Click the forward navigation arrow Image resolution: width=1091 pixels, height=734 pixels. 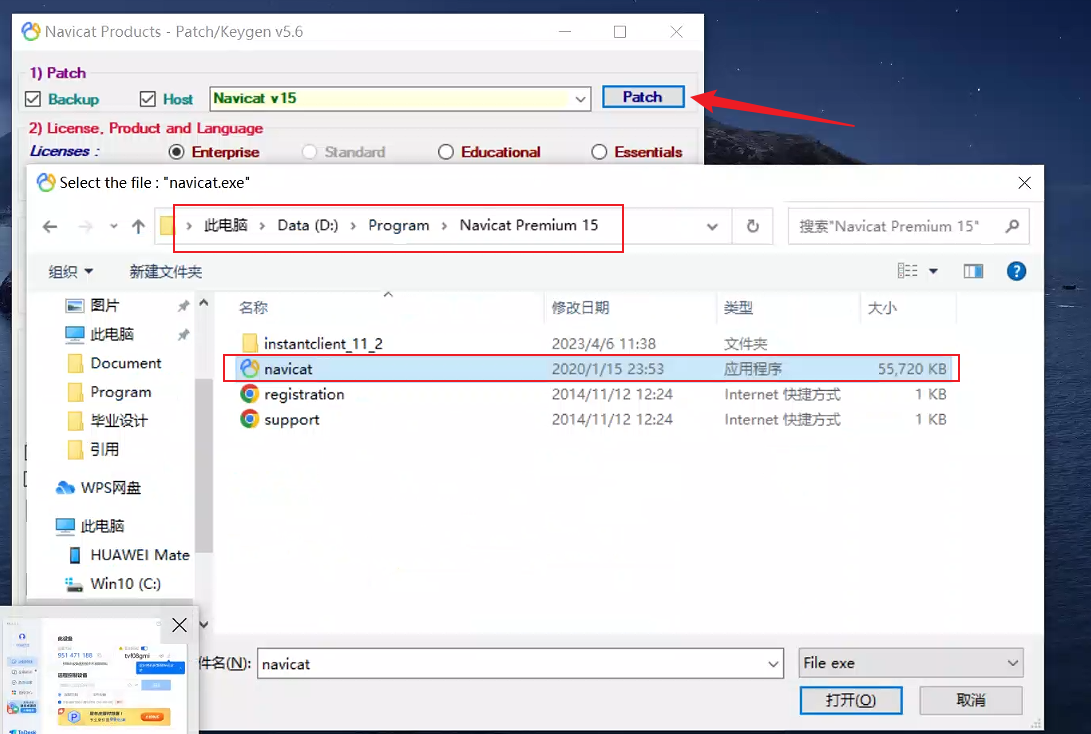point(86,226)
